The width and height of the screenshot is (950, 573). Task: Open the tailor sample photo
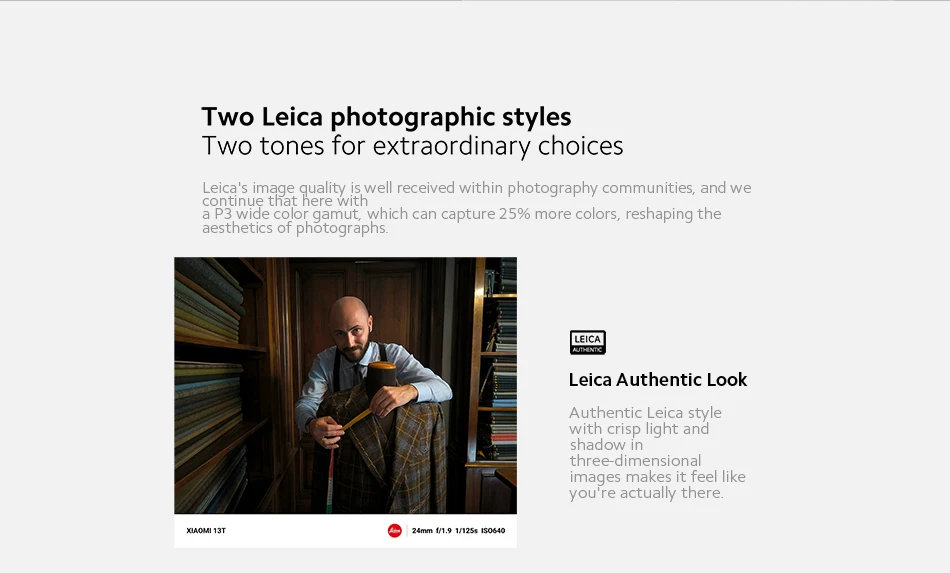(x=345, y=386)
